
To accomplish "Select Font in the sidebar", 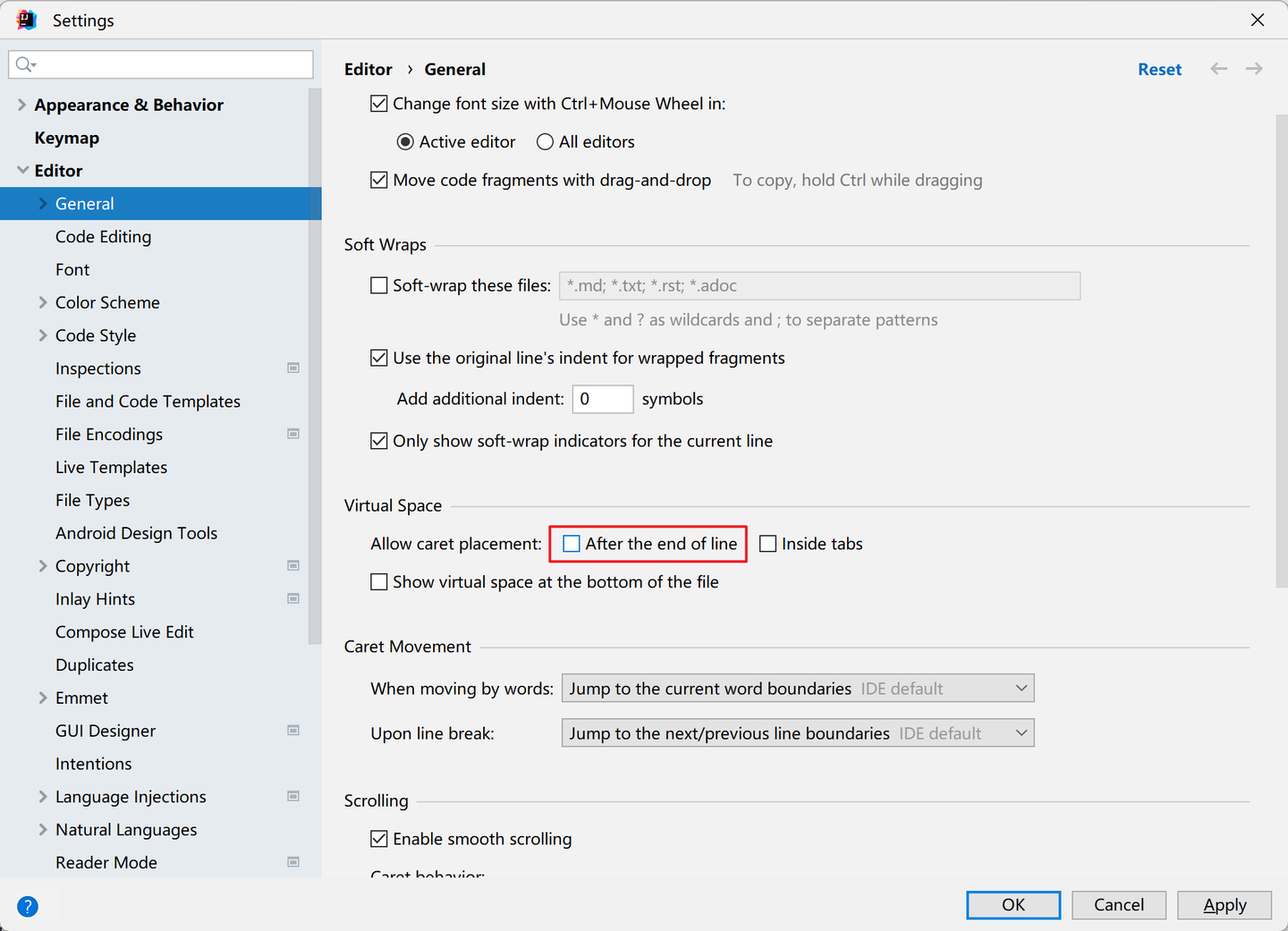I will point(72,268).
